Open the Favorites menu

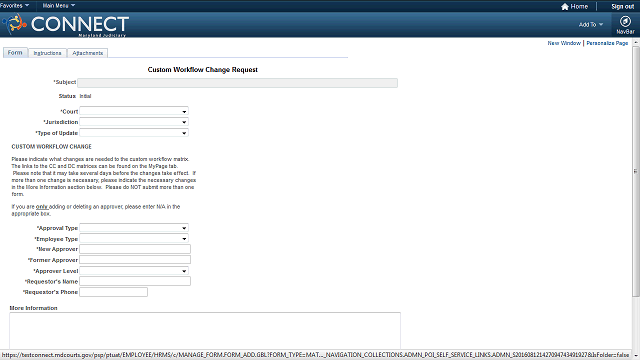tap(15, 5)
